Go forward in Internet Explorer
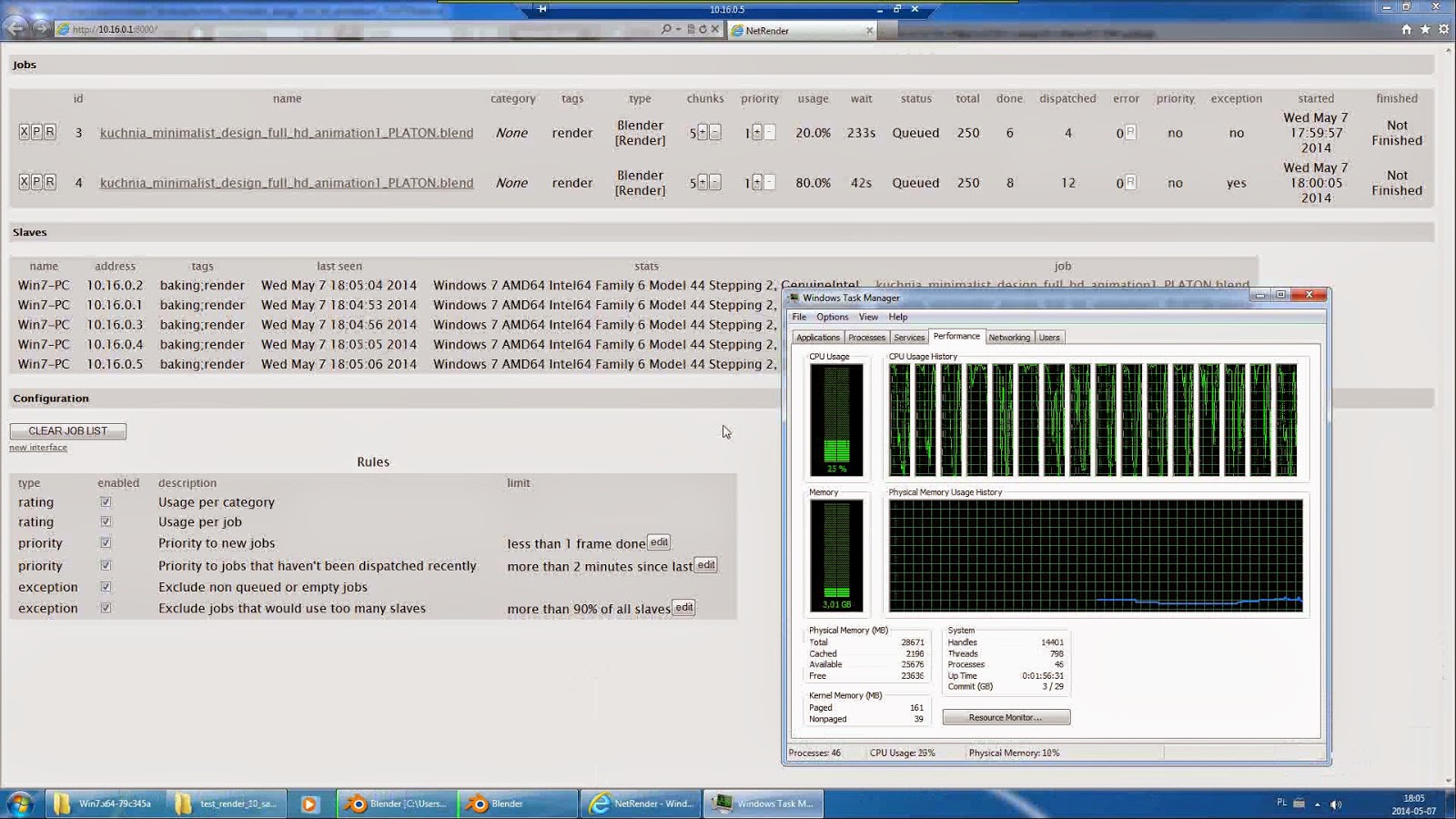Image resolution: width=1456 pixels, height=819 pixels. 42,28
